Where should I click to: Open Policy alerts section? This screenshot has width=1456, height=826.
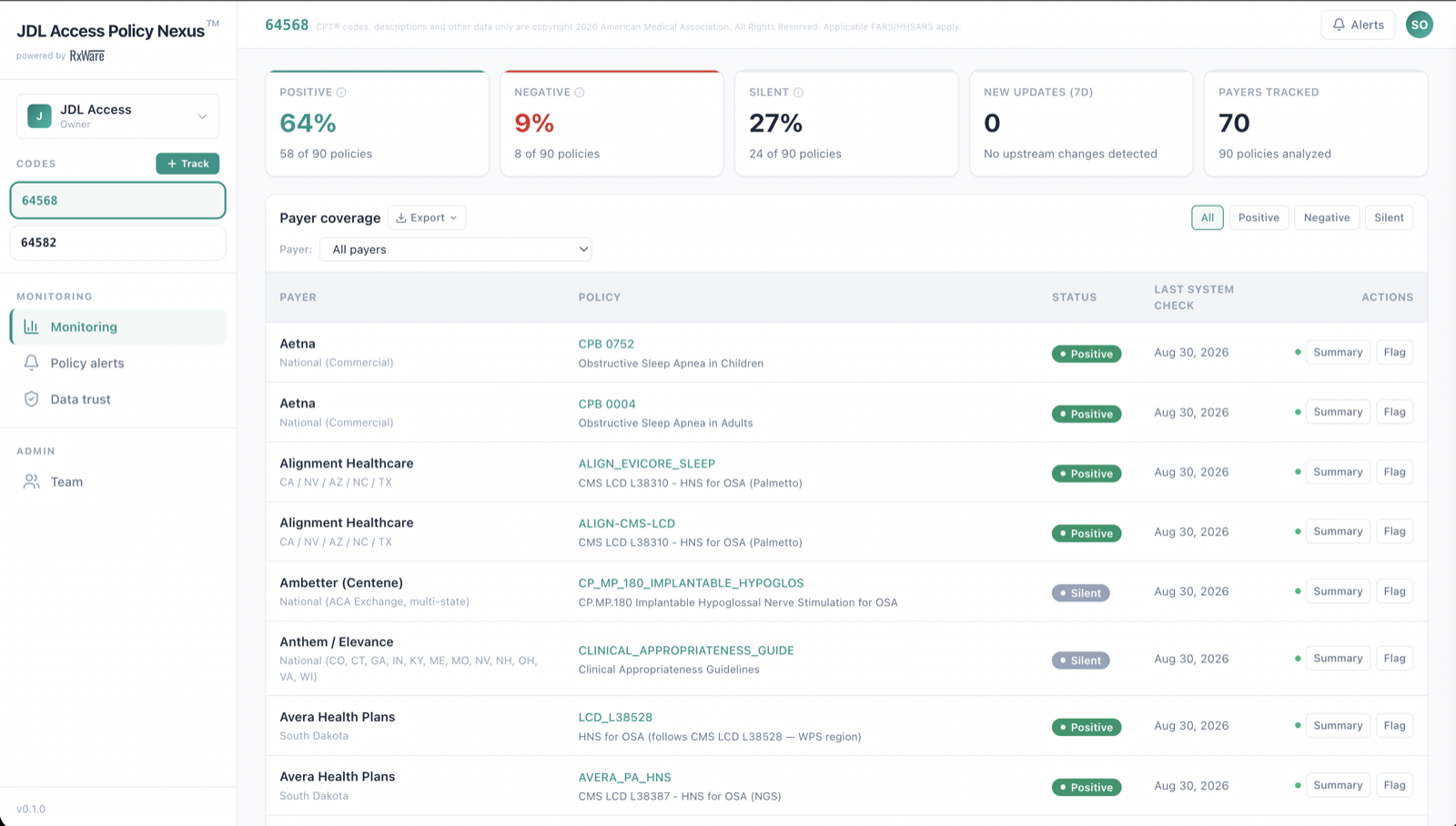coord(118,363)
